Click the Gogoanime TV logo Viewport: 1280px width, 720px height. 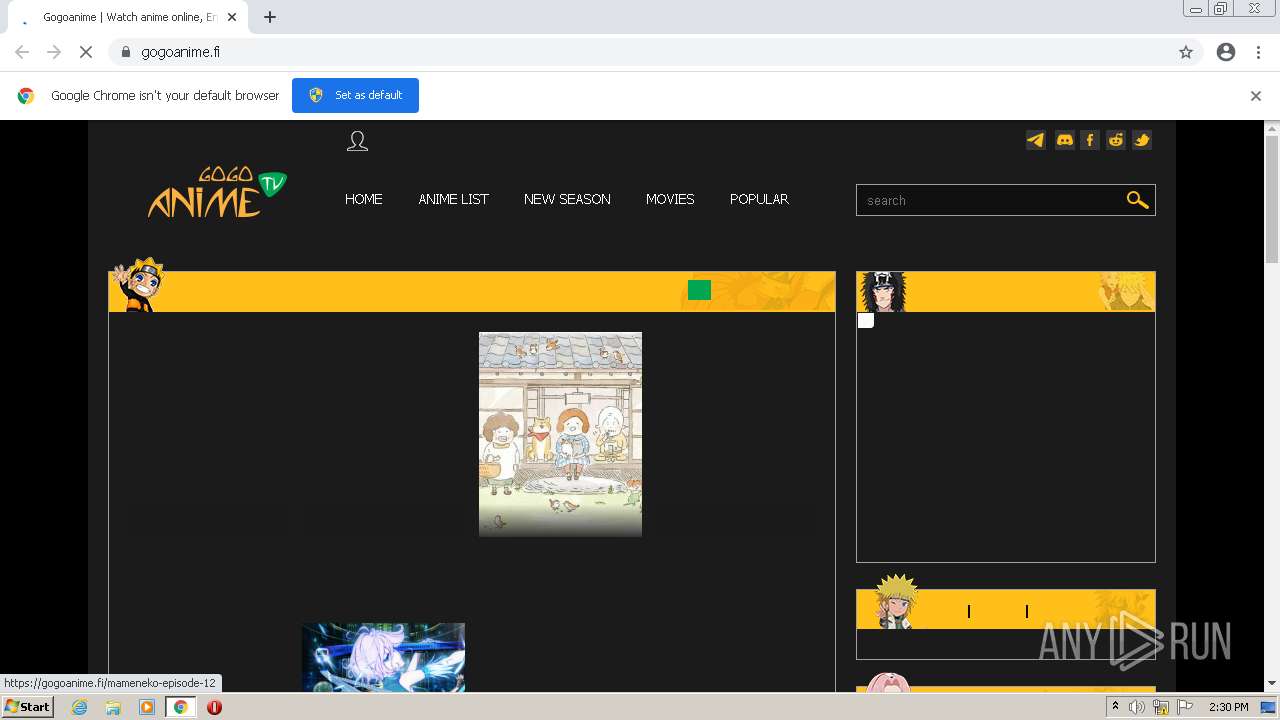[x=217, y=192]
